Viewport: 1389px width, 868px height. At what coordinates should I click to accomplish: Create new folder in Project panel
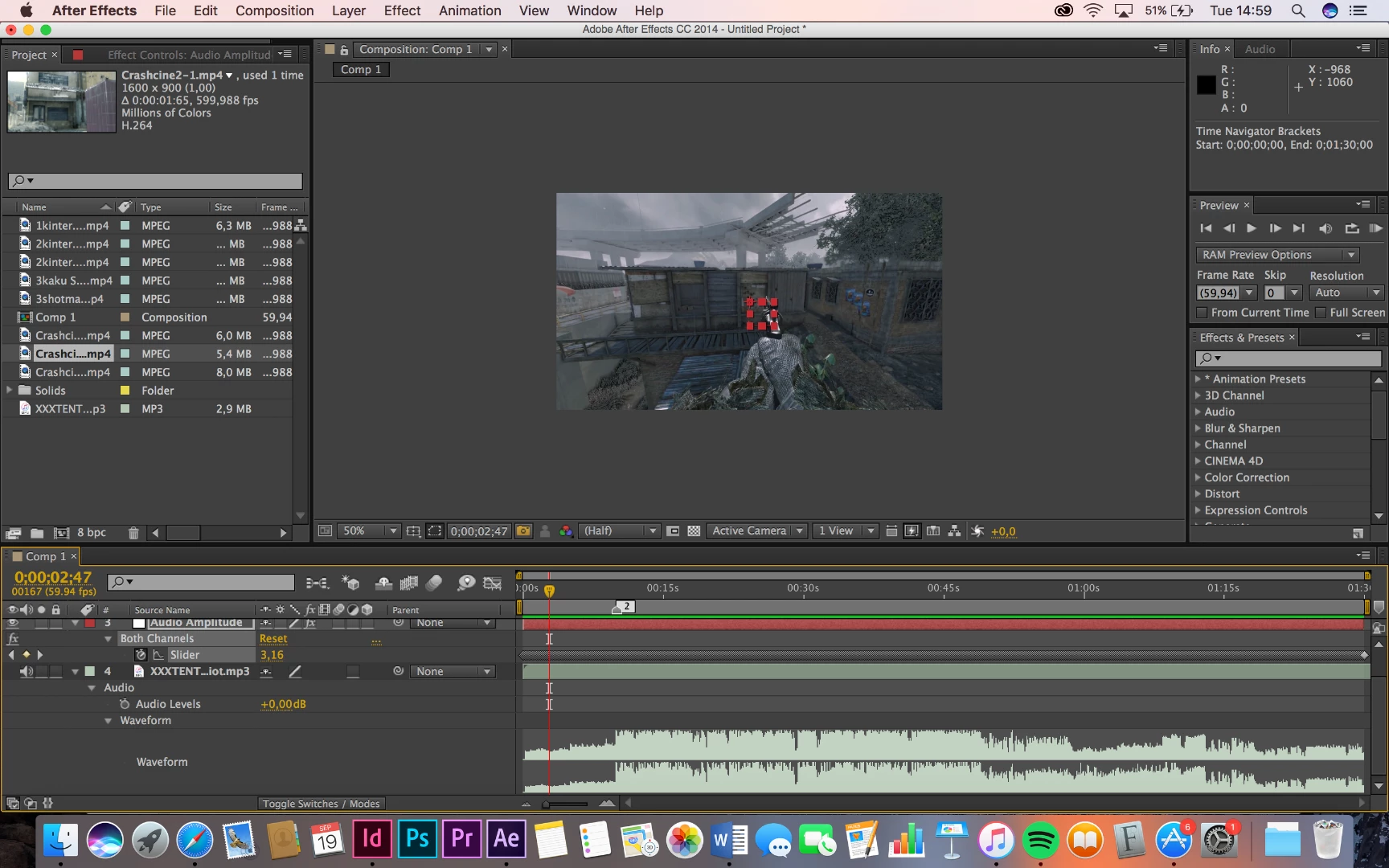[37, 533]
